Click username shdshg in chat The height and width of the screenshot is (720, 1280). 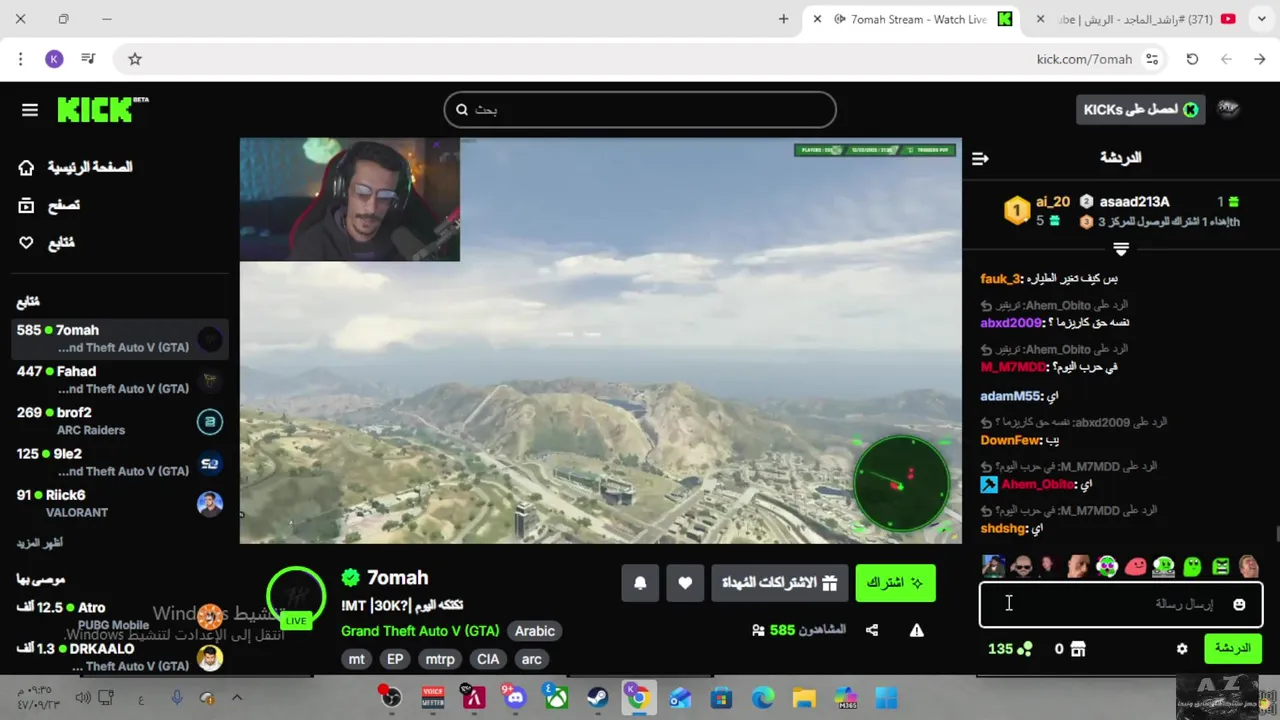1004,529
